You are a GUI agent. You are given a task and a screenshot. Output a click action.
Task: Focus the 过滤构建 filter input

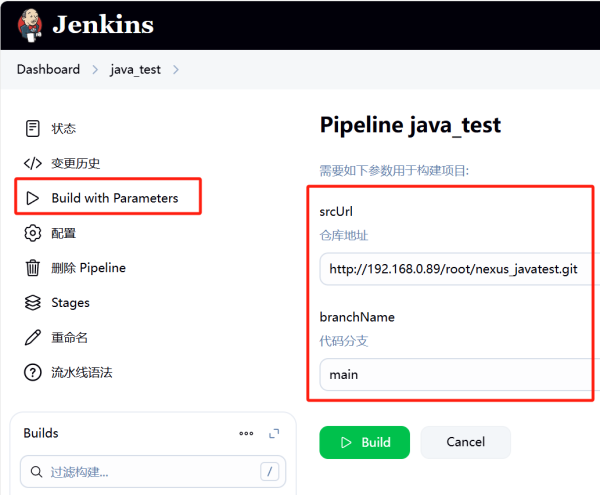153,472
